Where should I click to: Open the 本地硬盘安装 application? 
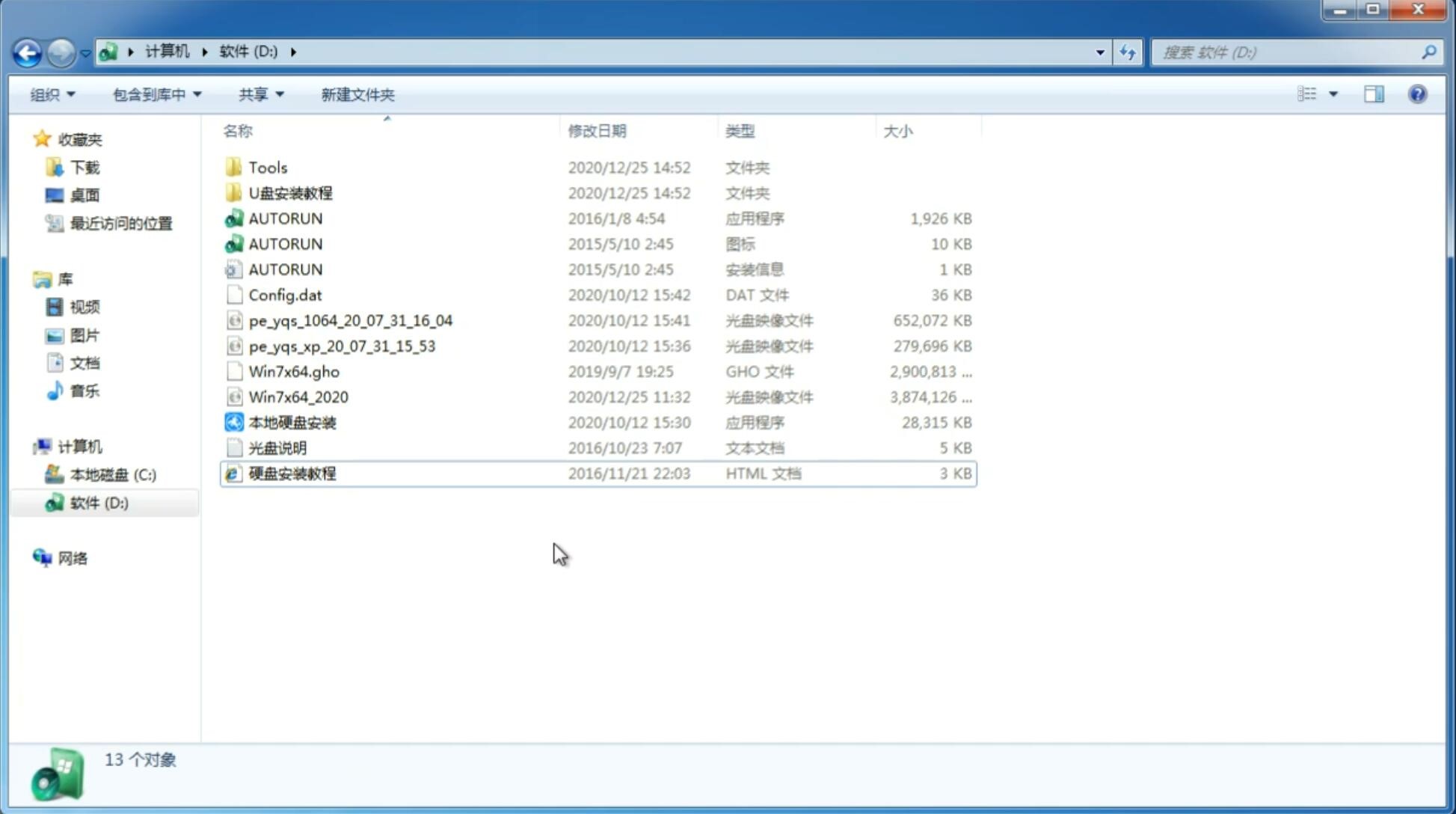click(292, 422)
